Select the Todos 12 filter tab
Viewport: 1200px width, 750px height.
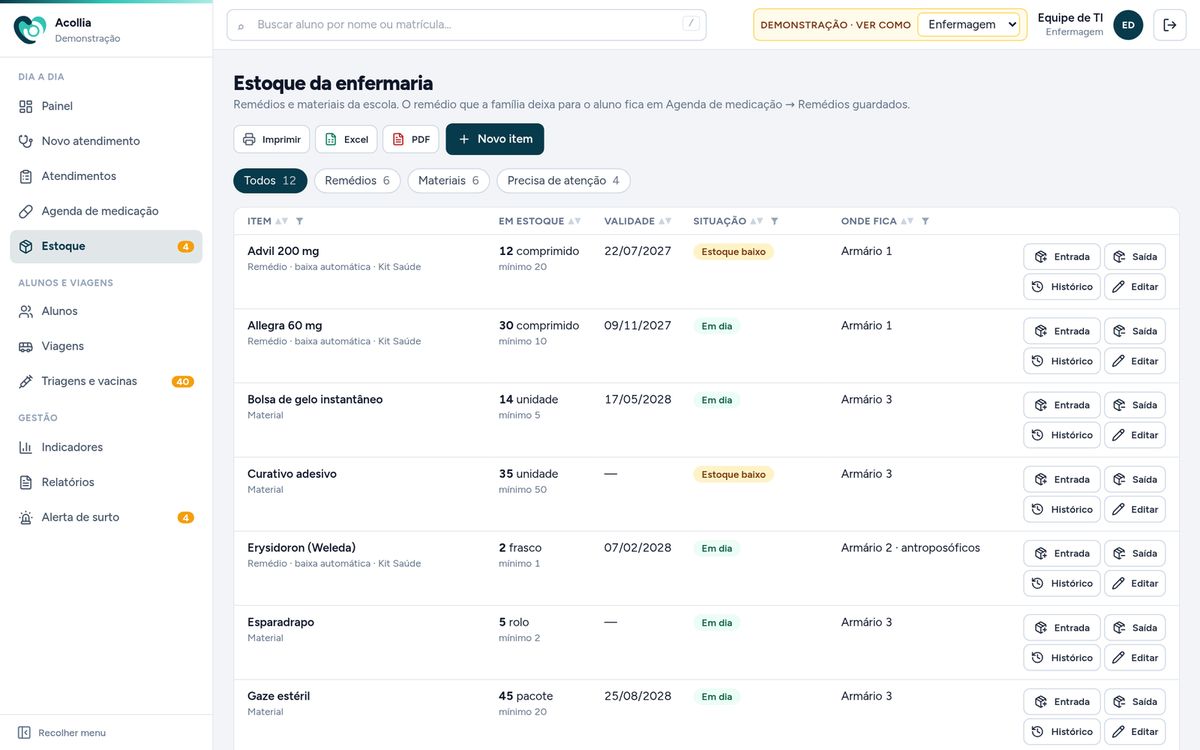pyautogui.click(x=270, y=181)
